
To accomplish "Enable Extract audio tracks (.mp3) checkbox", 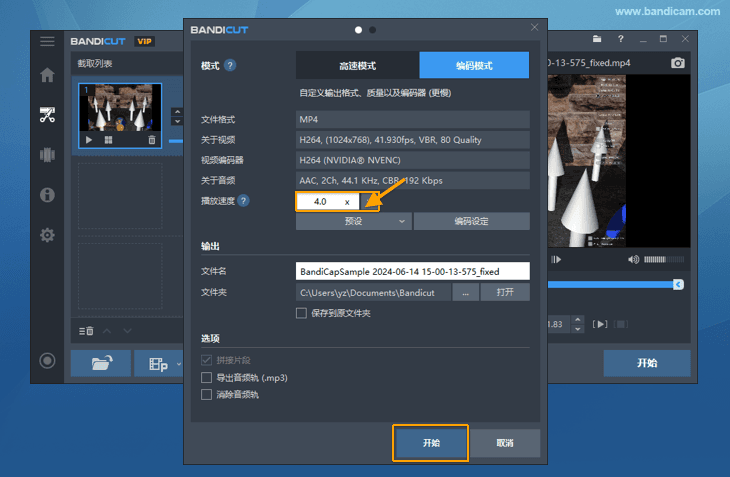I will point(206,377).
